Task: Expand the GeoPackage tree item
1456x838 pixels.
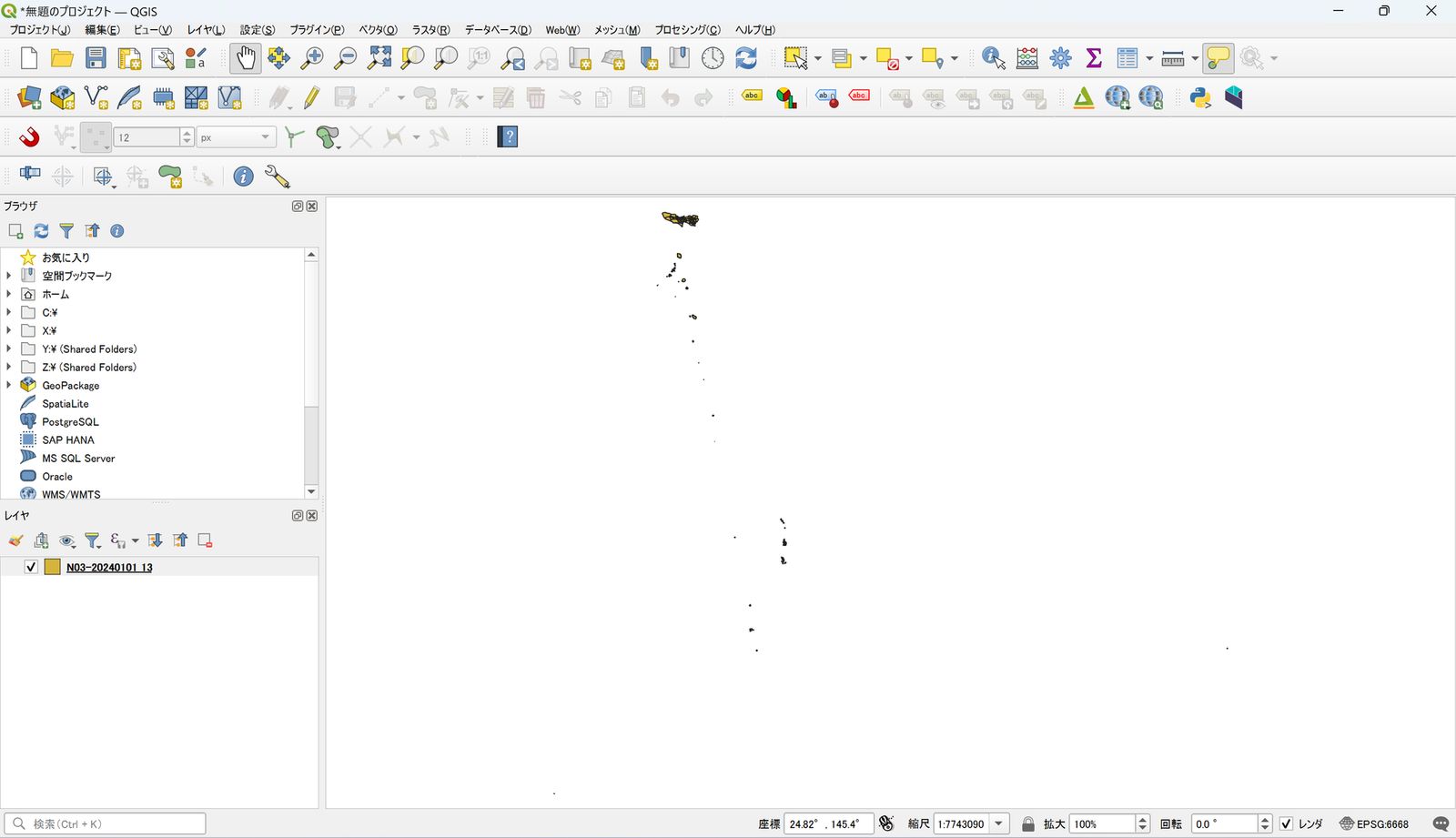Action: coord(9,385)
